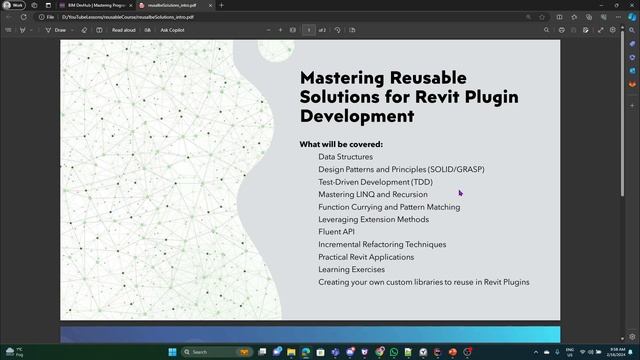Viewport: 640px width, 360px height.
Task: Open the weather widget
Action: tap(14, 352)
